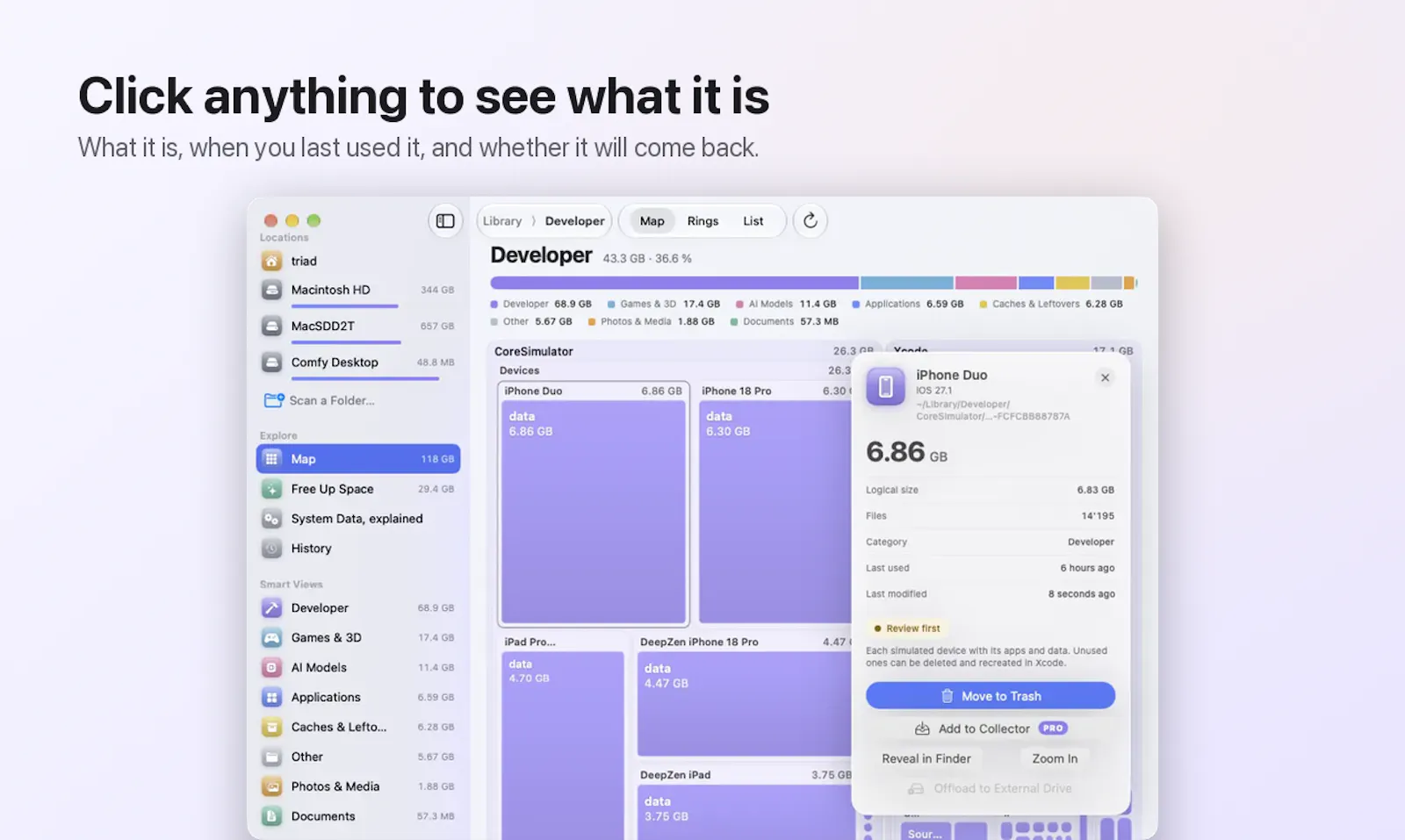Click the Games & 3D controller icon
Image resolution: width=1405 pixels, height=840 pixels.
click(272, 638)
